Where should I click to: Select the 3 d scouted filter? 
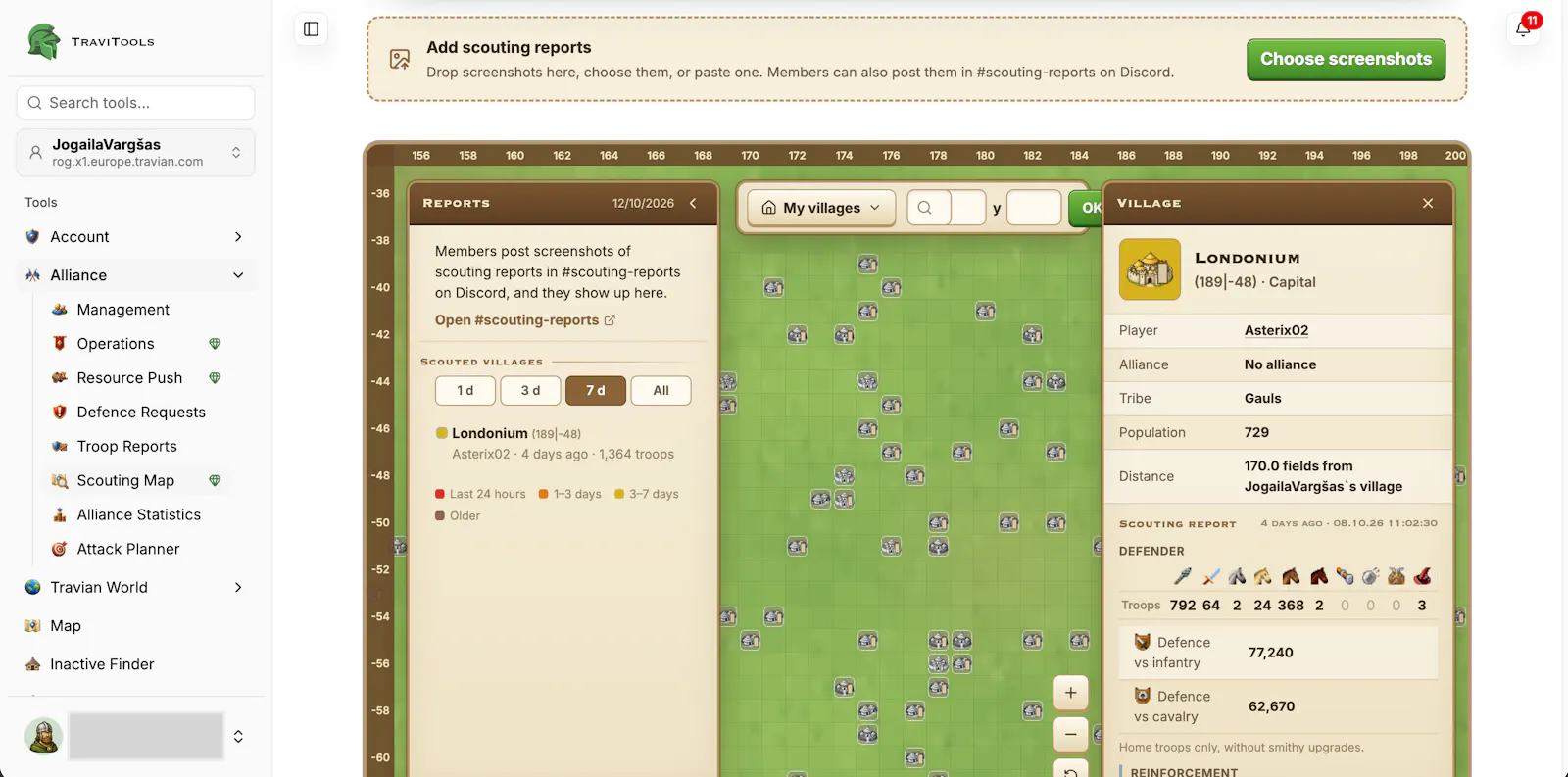click(530, 390)
